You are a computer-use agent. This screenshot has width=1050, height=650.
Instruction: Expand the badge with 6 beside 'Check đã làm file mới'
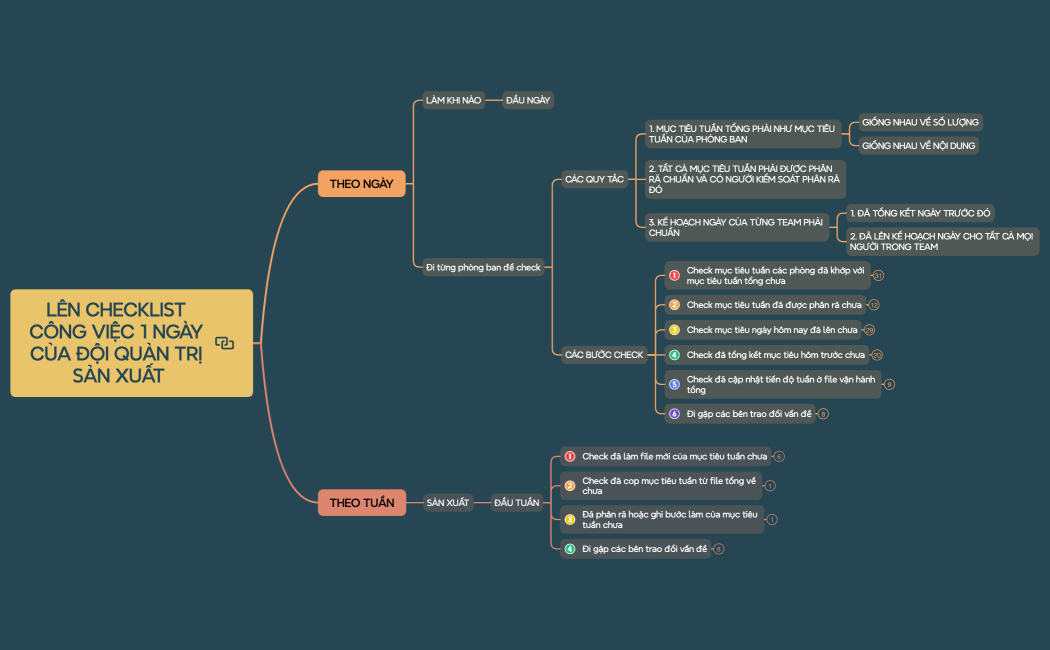[x=779, y=457]
